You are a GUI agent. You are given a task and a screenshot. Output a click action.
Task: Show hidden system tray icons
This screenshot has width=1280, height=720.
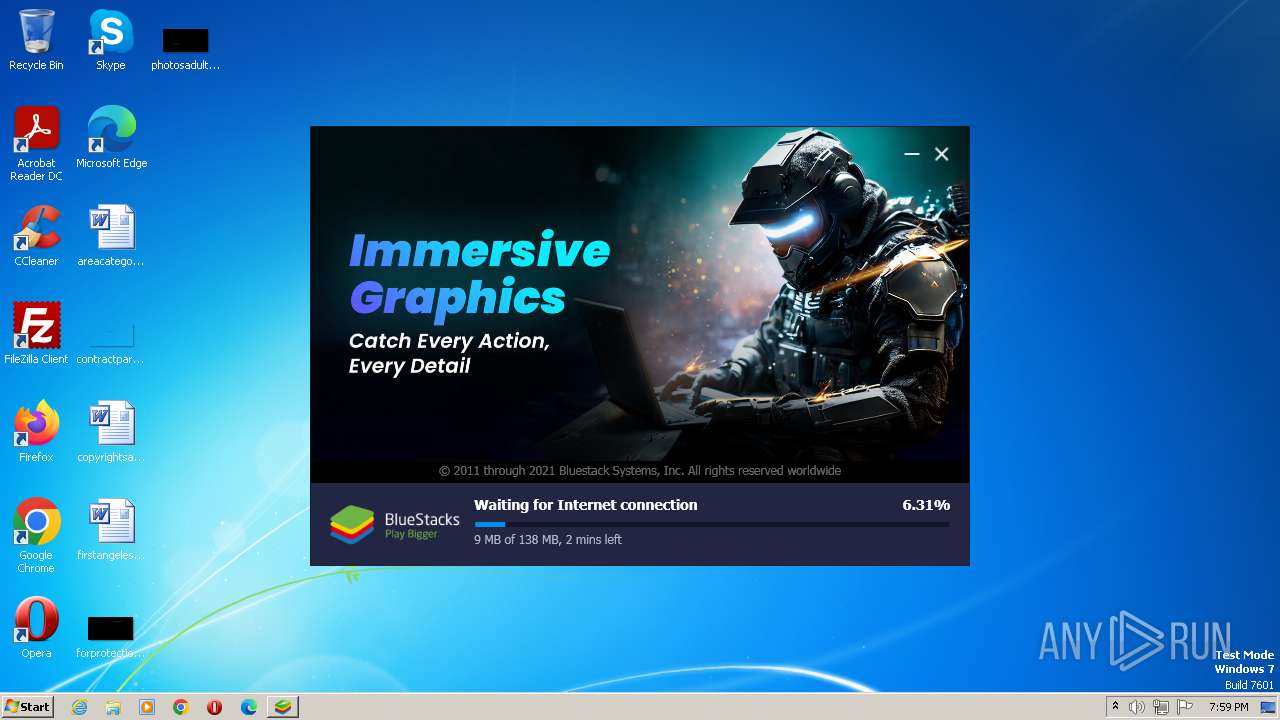tap(1116, 707)
